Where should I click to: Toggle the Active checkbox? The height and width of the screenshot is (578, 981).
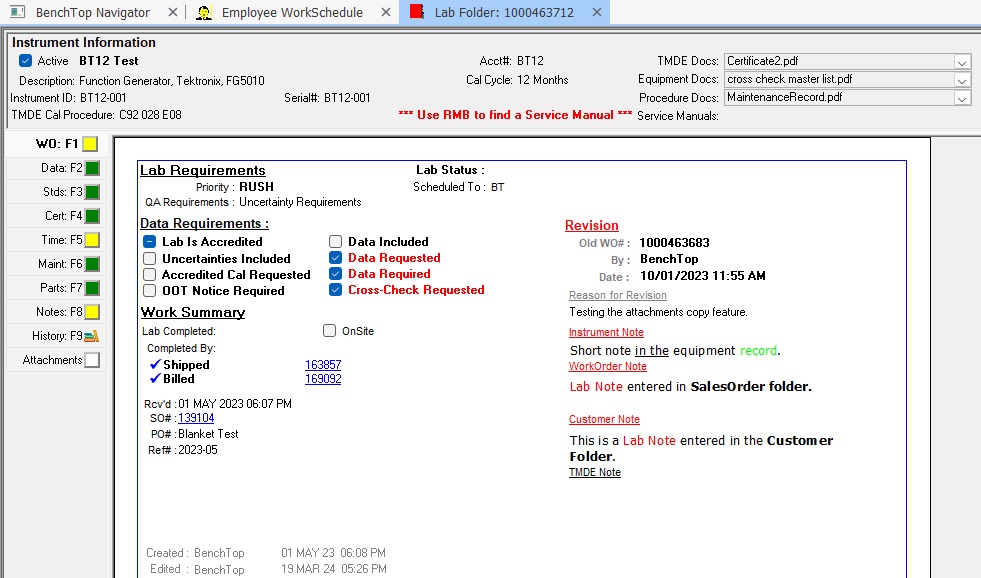(x=26, y=61)
